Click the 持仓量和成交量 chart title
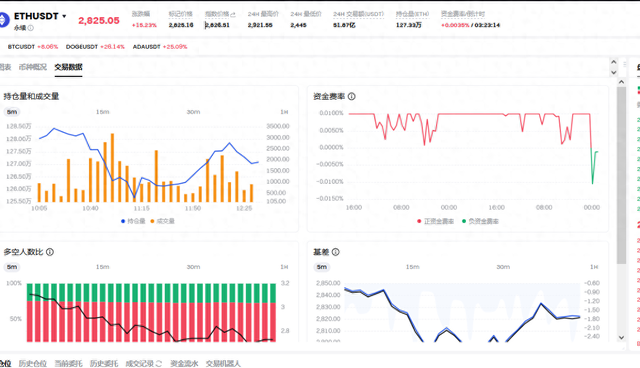The width and height of the screenshot is (640, 368). (31, 96)
